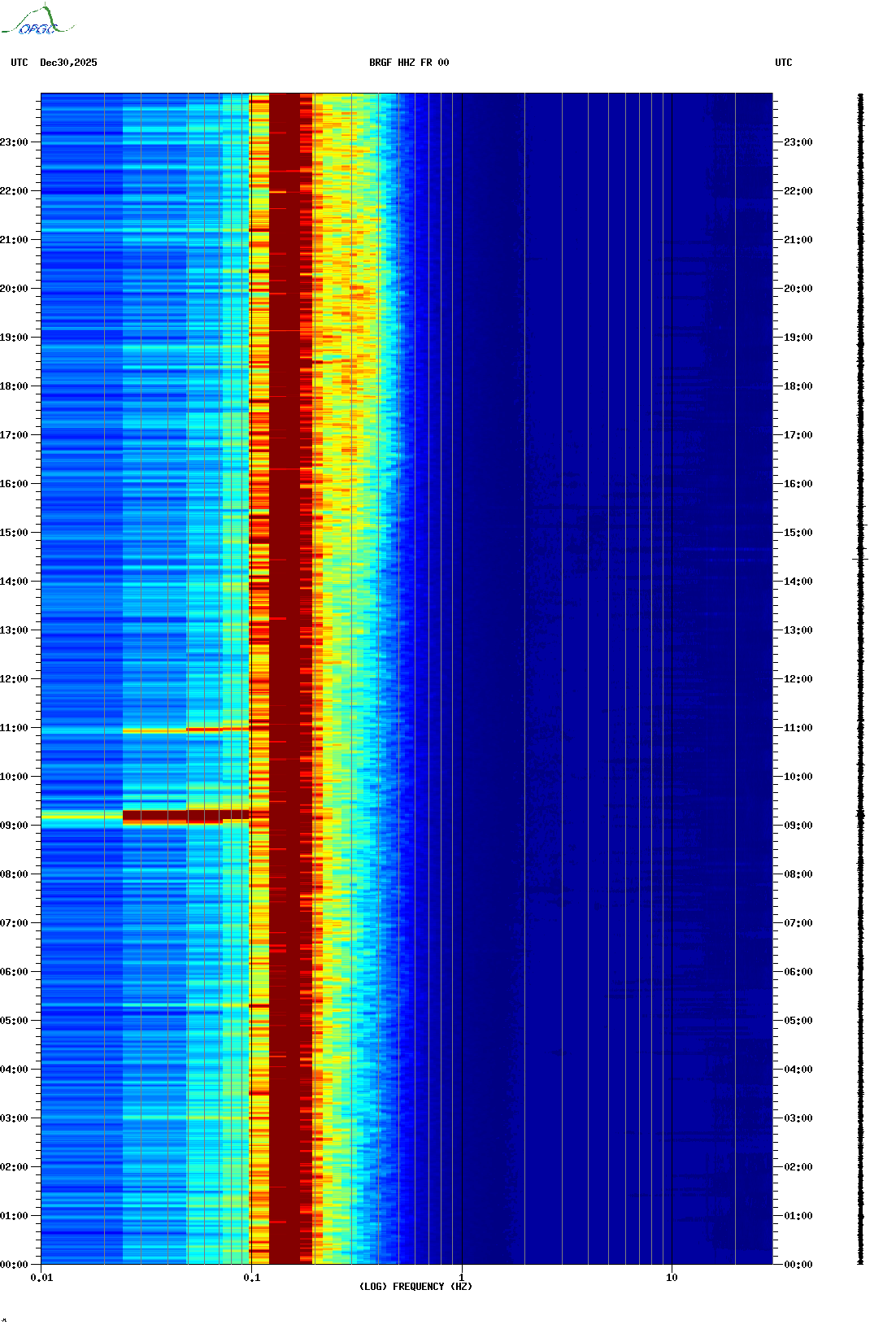Select the date label Dec30,2025
The width and height of the screenshot is (896, 1329).
[x=68, y=63]
